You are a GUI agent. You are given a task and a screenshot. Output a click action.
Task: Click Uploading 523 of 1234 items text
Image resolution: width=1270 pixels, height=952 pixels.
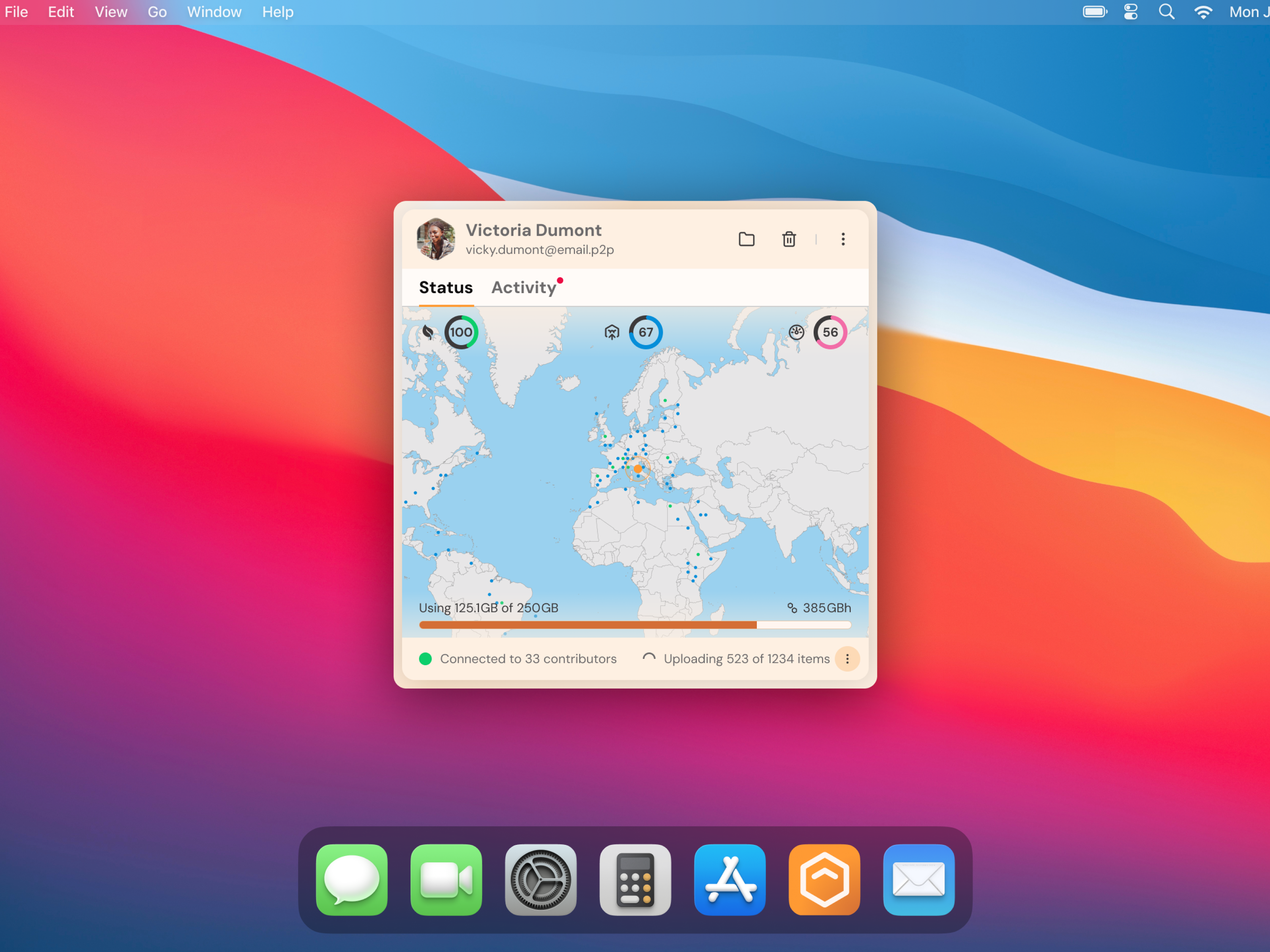(x=746, y=659)
